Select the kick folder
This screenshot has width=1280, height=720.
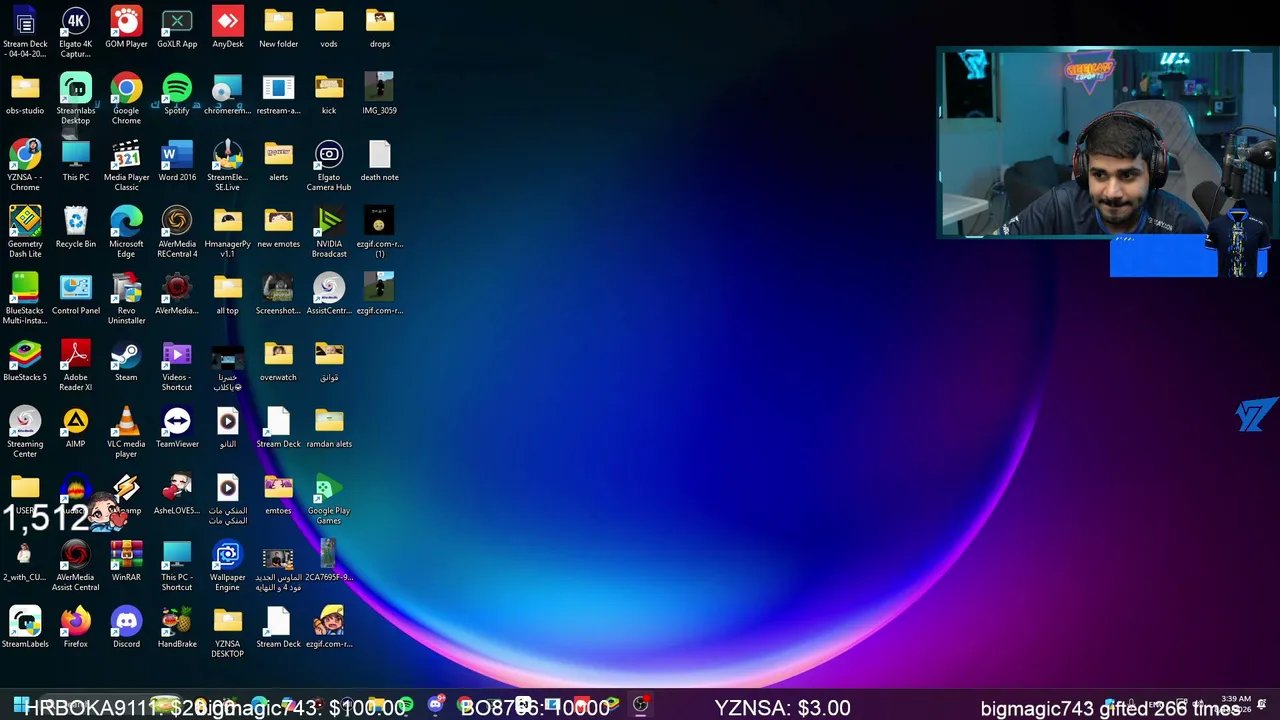pos(329,94)
